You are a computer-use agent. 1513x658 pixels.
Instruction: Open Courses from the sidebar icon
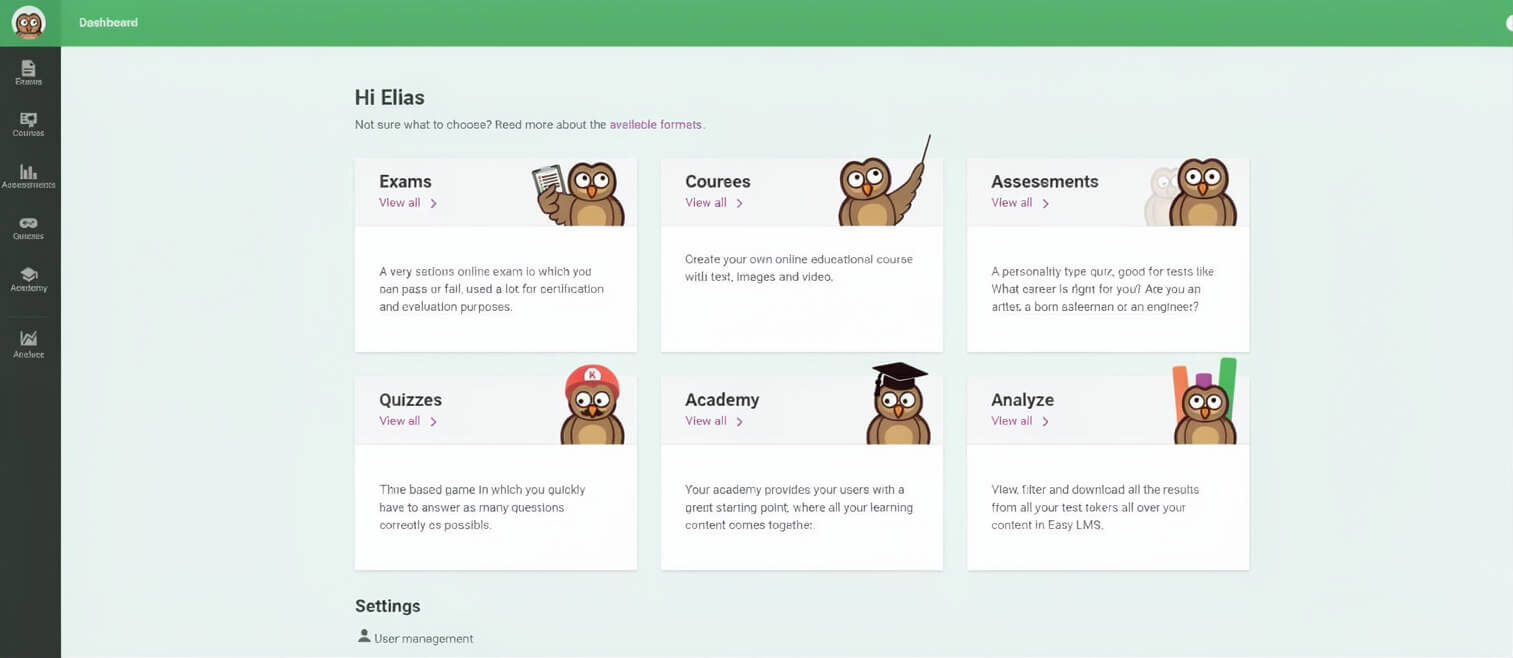click(28, 119)
